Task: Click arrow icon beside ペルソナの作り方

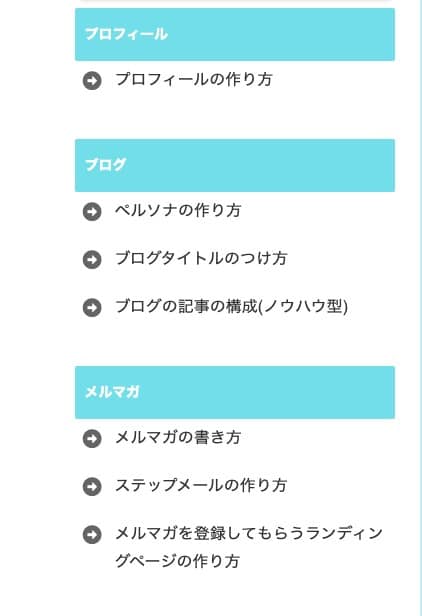Action: pos(92,212)
